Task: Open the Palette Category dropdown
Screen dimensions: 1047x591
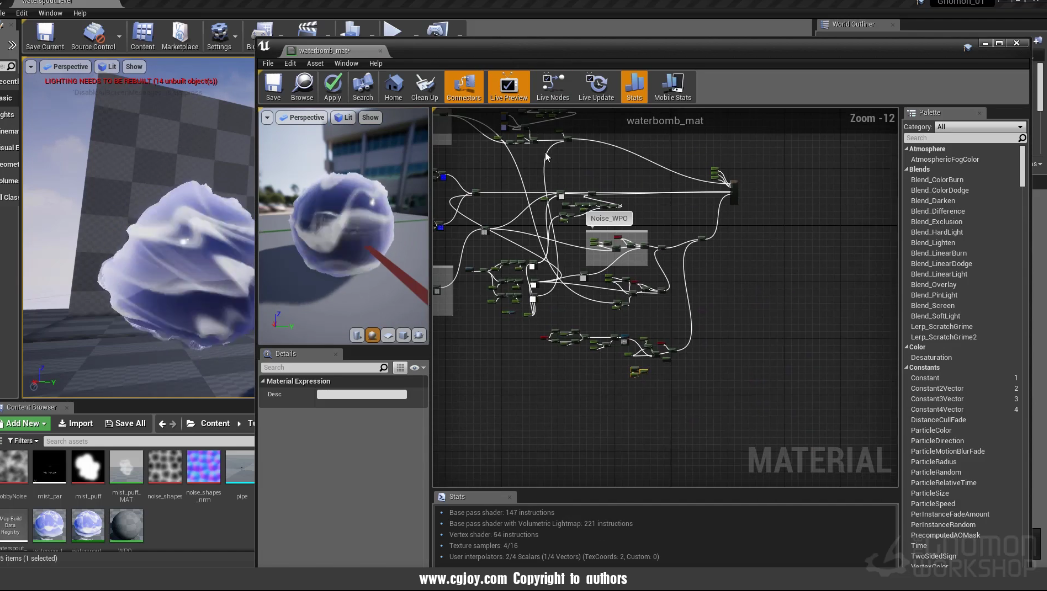Action: click(979, 127)
